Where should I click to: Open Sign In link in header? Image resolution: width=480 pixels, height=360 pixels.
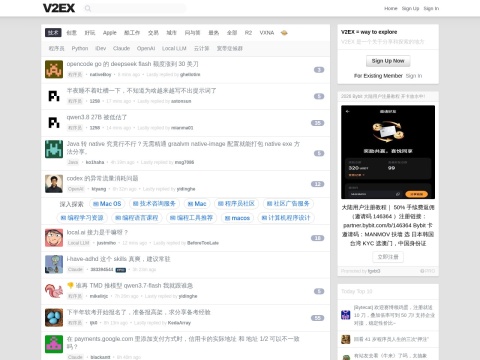tap(431, 8)
